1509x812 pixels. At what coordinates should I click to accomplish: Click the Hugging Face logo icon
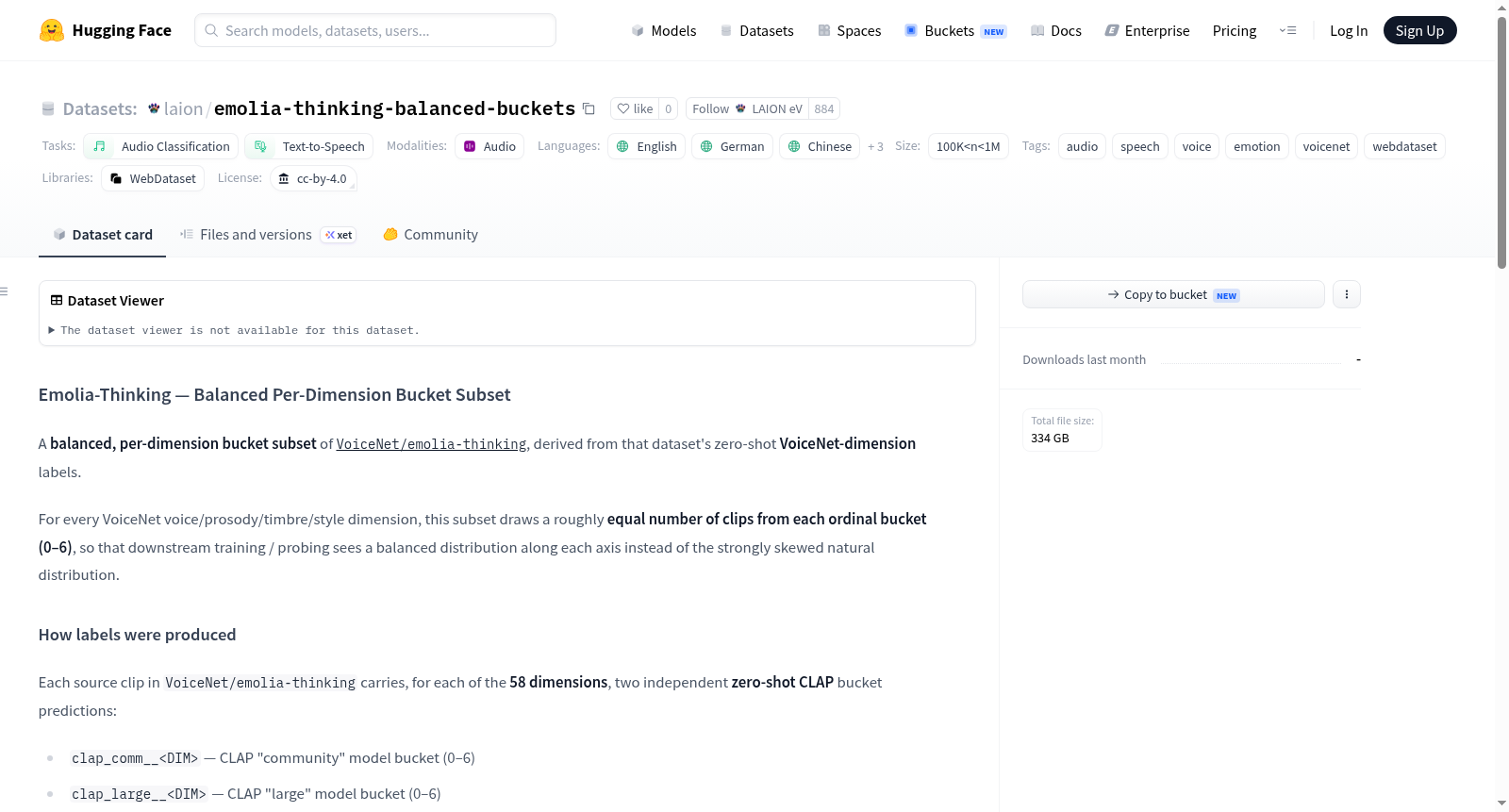52,30
